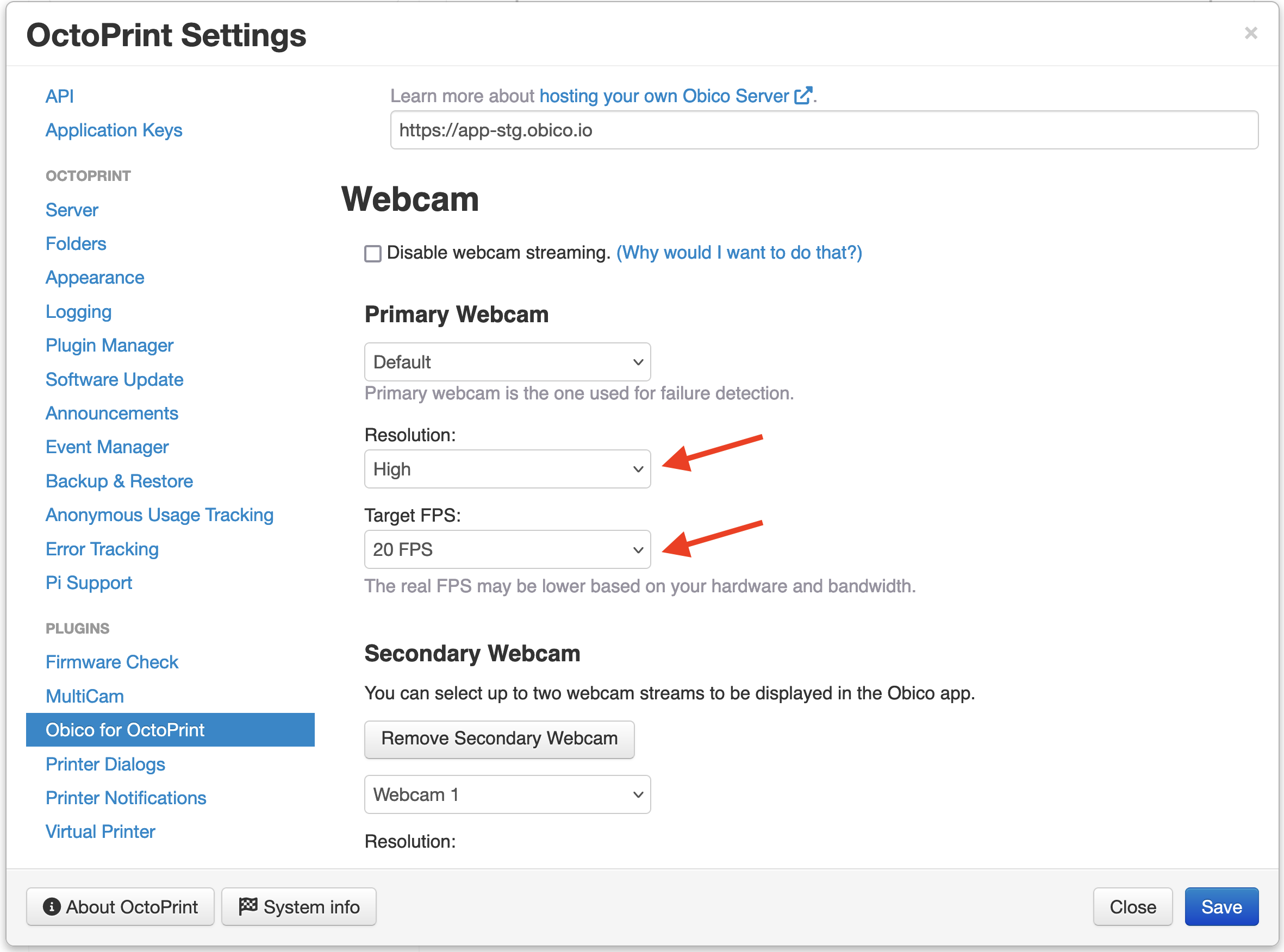Click the Close button

coord(1132,906)
